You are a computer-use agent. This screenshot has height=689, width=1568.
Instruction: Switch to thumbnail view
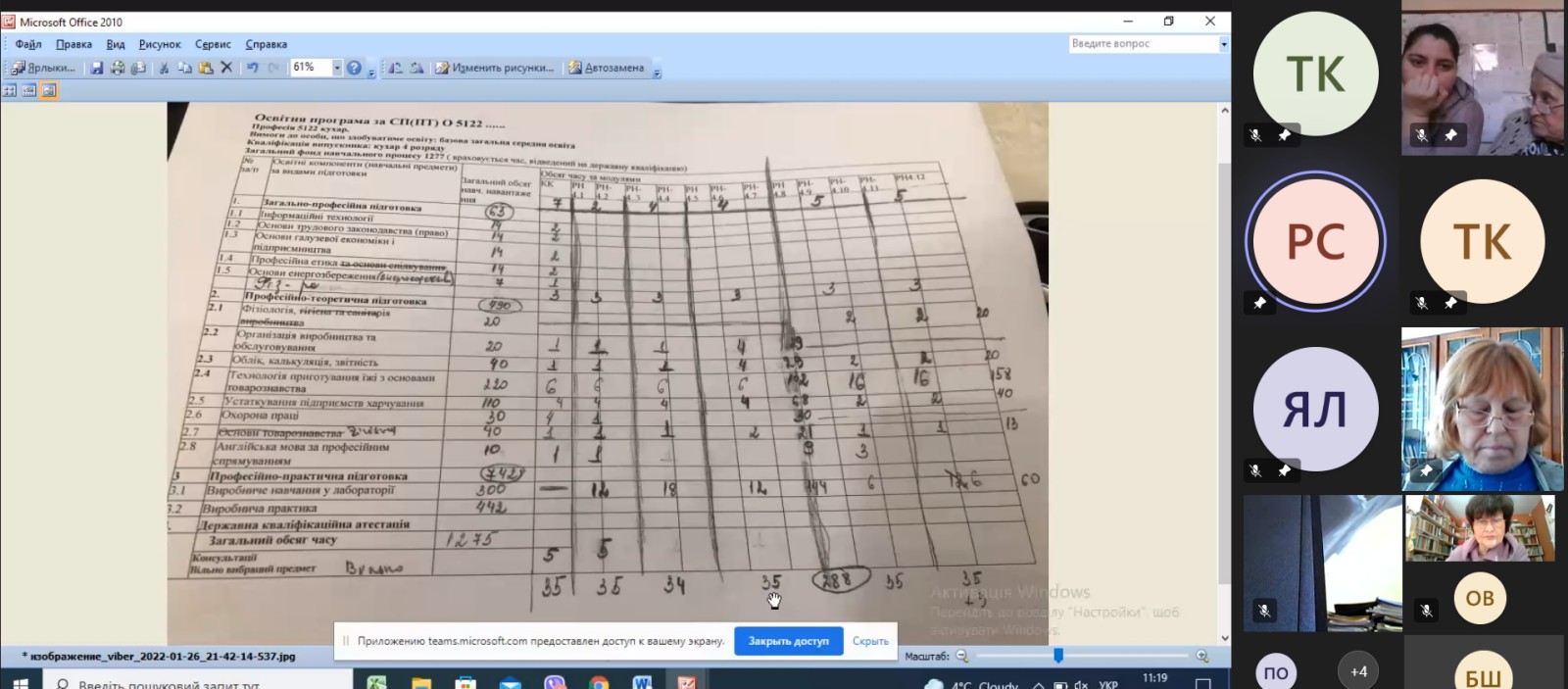10,90
